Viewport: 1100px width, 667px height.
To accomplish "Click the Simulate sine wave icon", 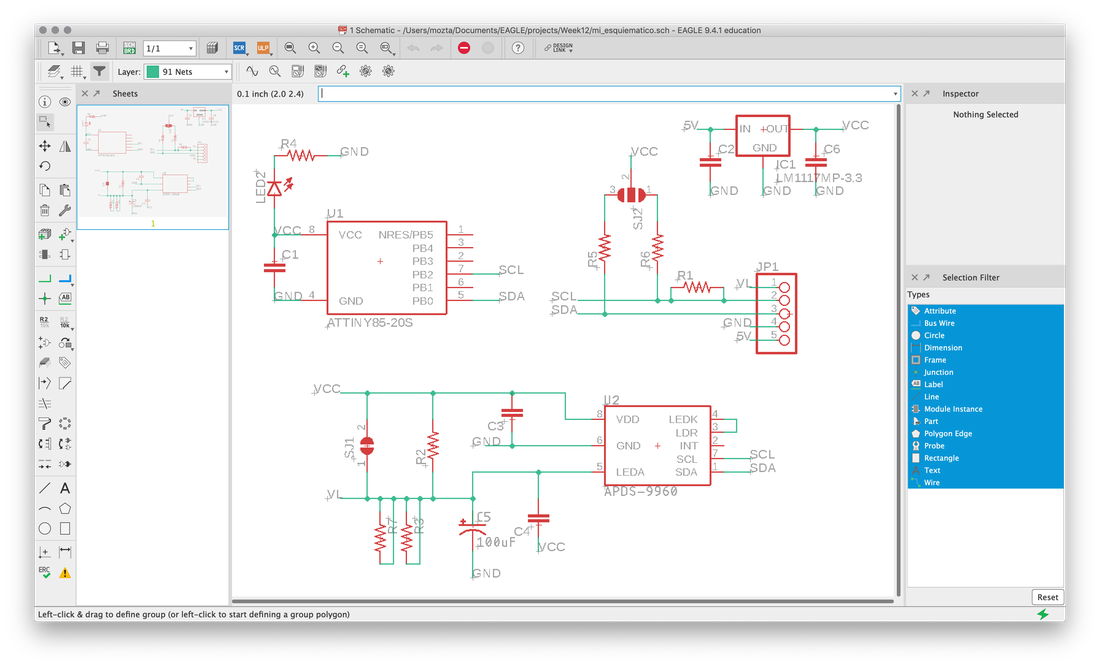I will 252,72.
